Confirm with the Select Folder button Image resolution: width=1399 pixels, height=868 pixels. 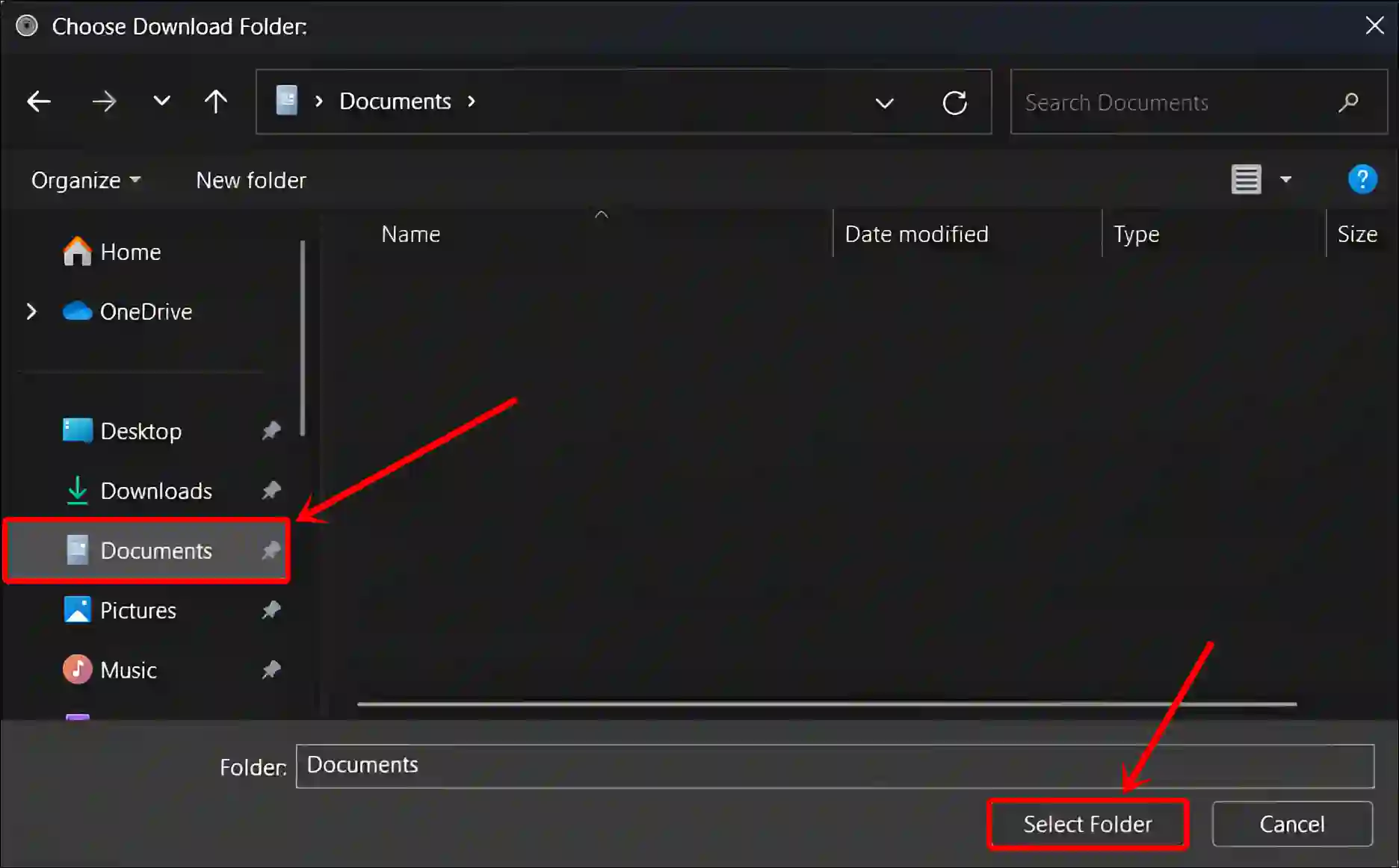[x=1087, y=824]
